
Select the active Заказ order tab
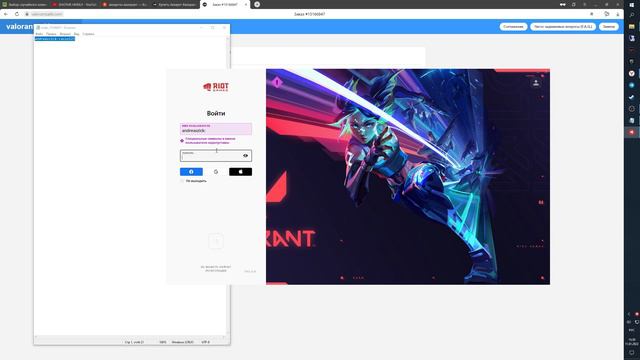225,4
